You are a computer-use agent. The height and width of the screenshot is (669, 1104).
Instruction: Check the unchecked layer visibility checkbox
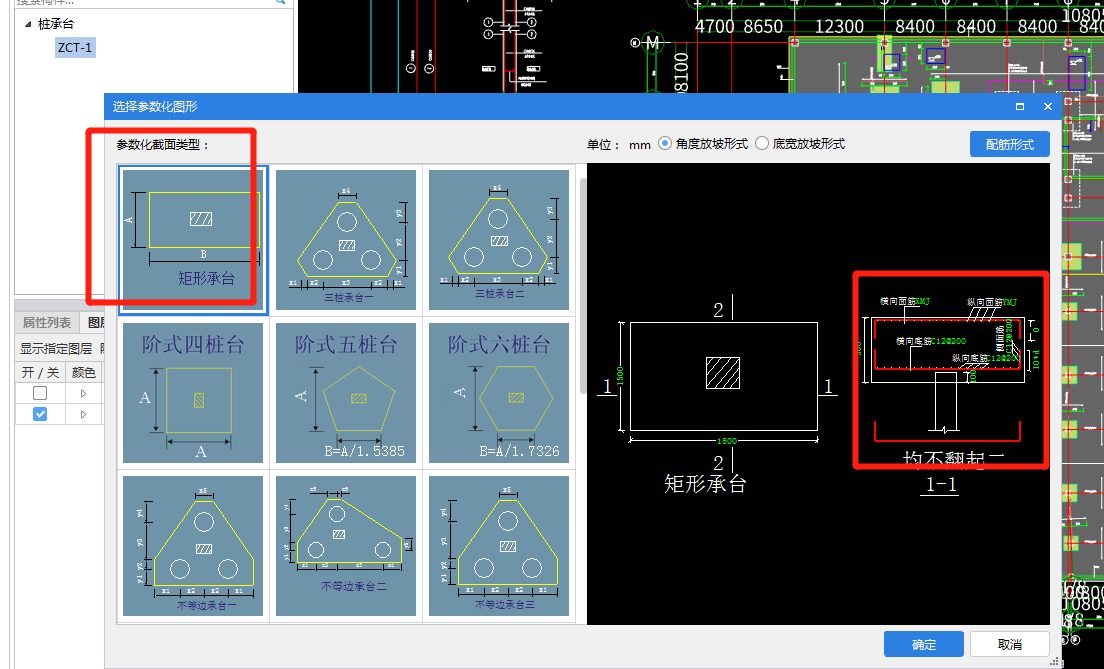click(x=40, y=393)
